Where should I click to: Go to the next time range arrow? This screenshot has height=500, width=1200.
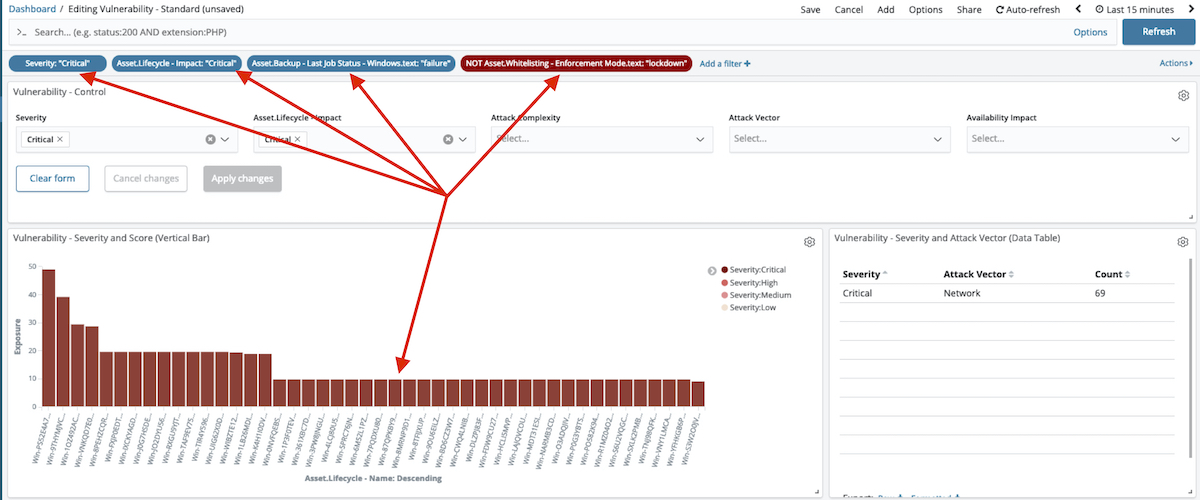pos(1190,9)
